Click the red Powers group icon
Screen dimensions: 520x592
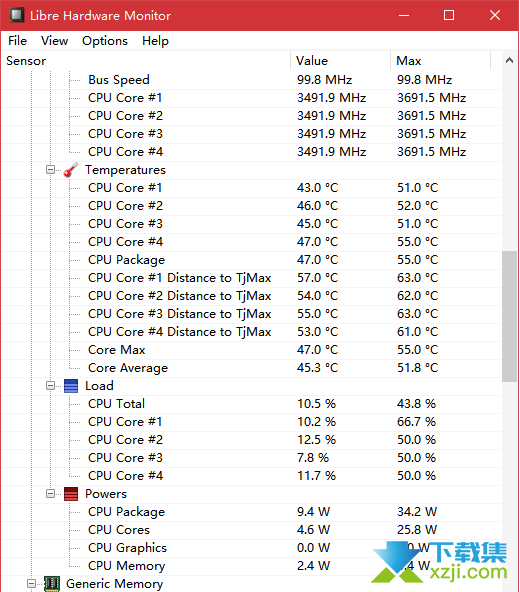pos(71,494)
